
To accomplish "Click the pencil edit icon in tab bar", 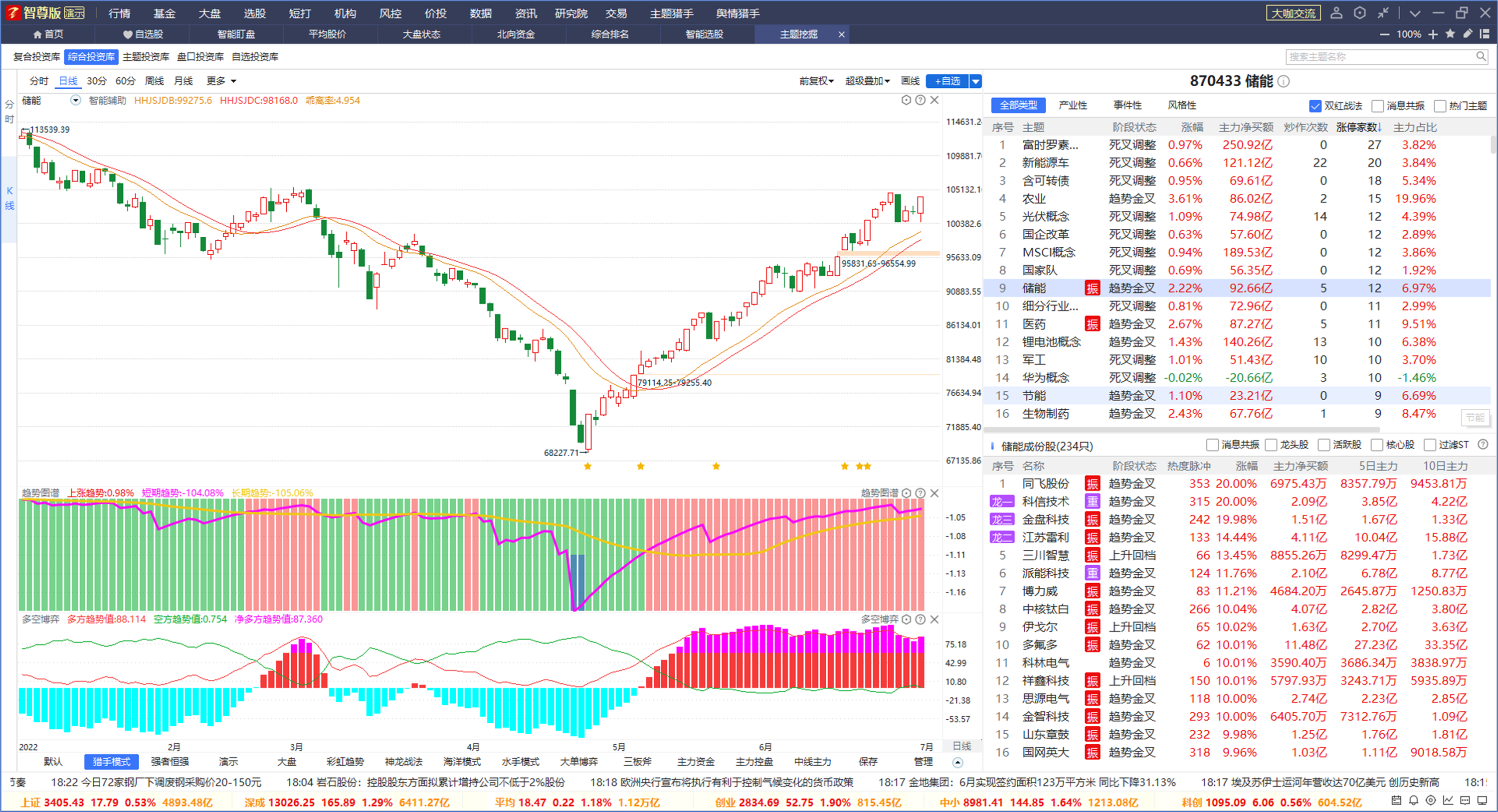I will tap(1468, 34).
